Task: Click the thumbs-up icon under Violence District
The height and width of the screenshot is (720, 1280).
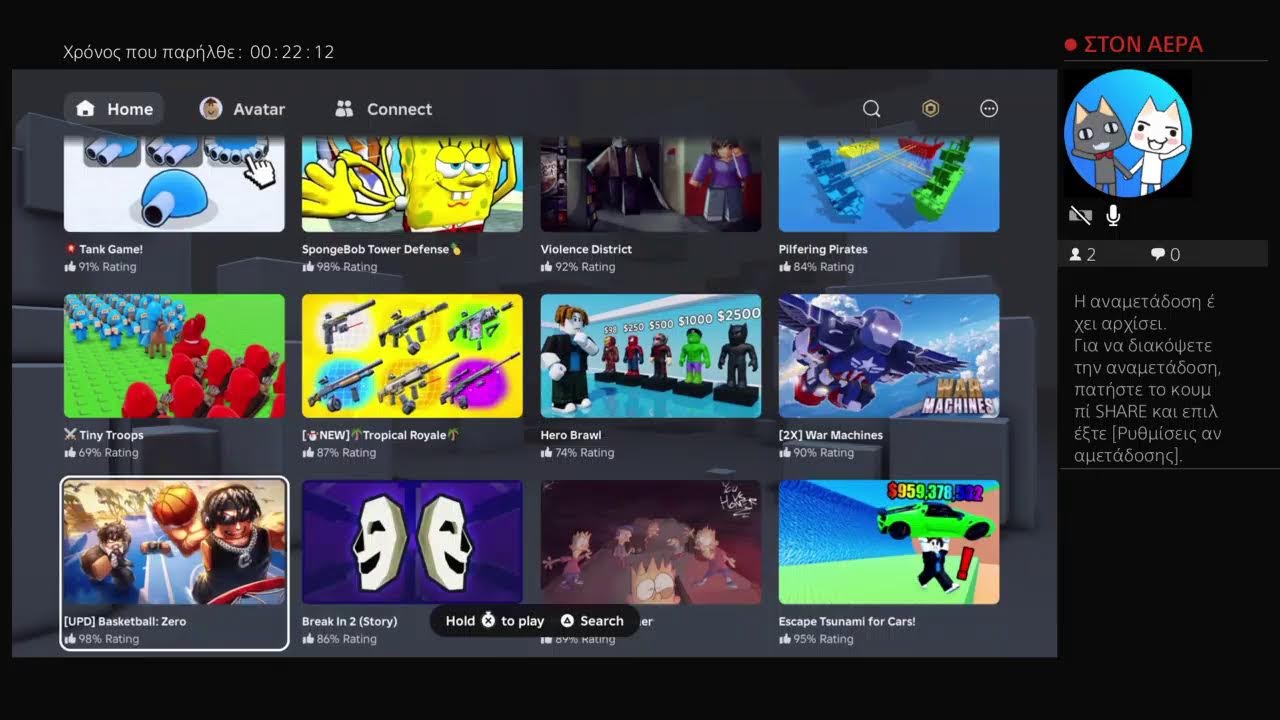Action: tap(546, 267)
